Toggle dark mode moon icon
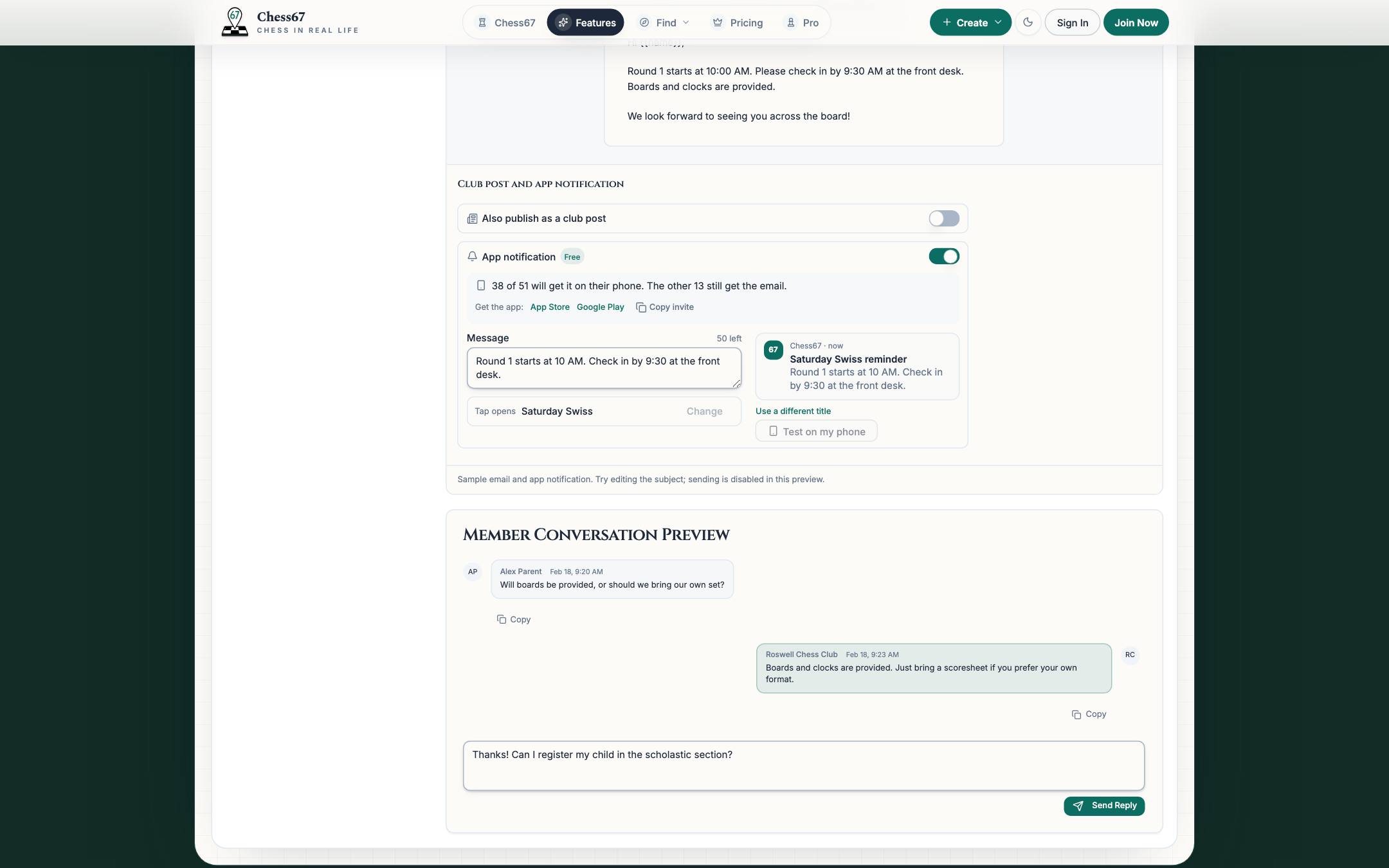 tap(1028, 23)
